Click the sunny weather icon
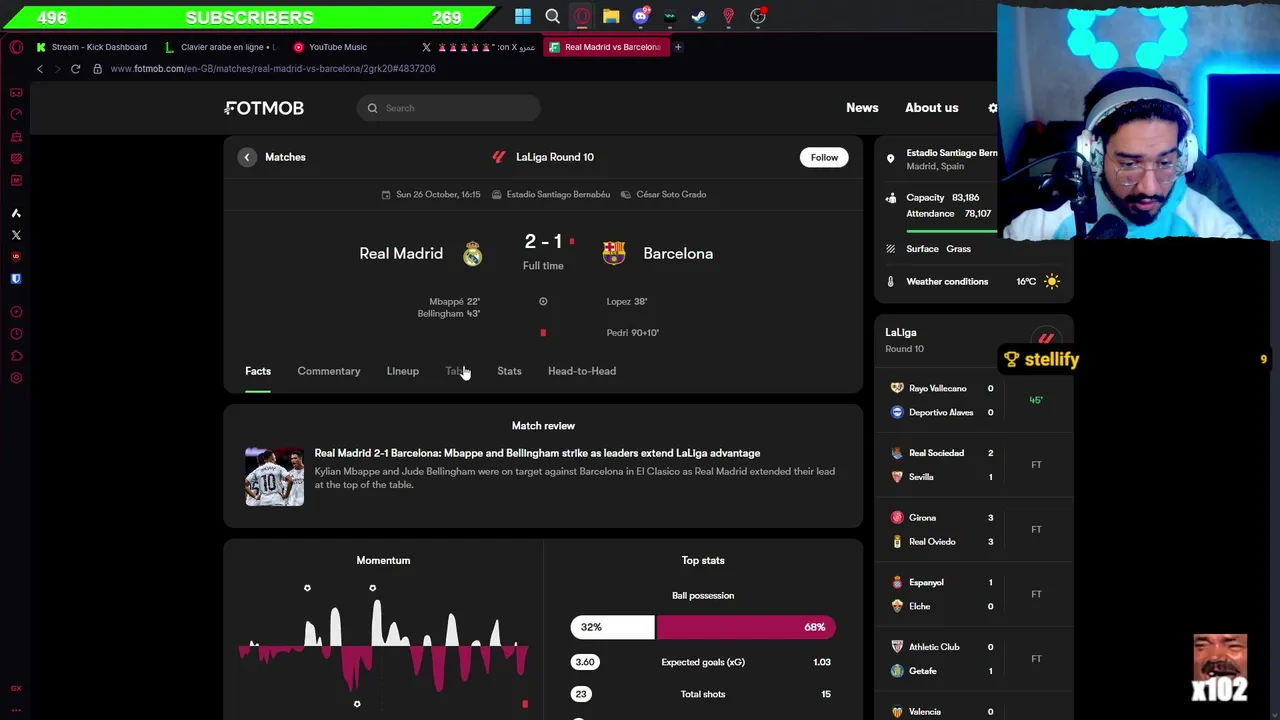This screenshot has height=720, width=1280. pos(1051,282)
